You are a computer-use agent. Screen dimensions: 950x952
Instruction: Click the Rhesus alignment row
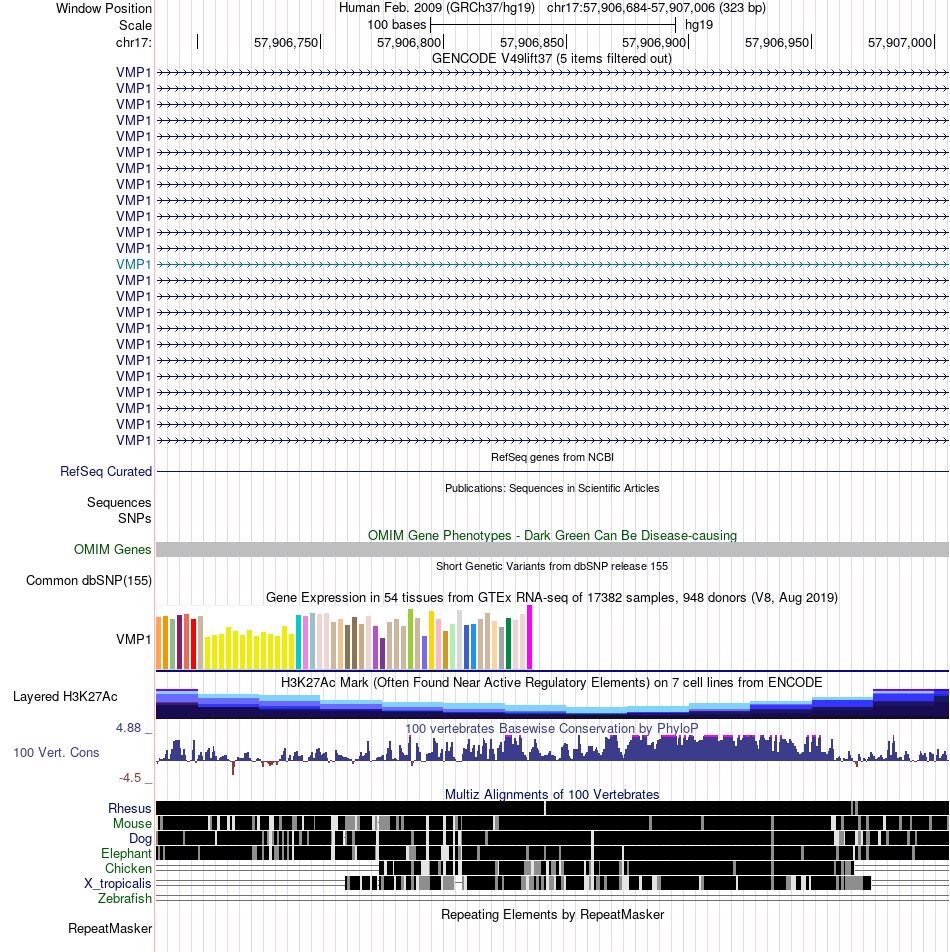click(552, 808)
